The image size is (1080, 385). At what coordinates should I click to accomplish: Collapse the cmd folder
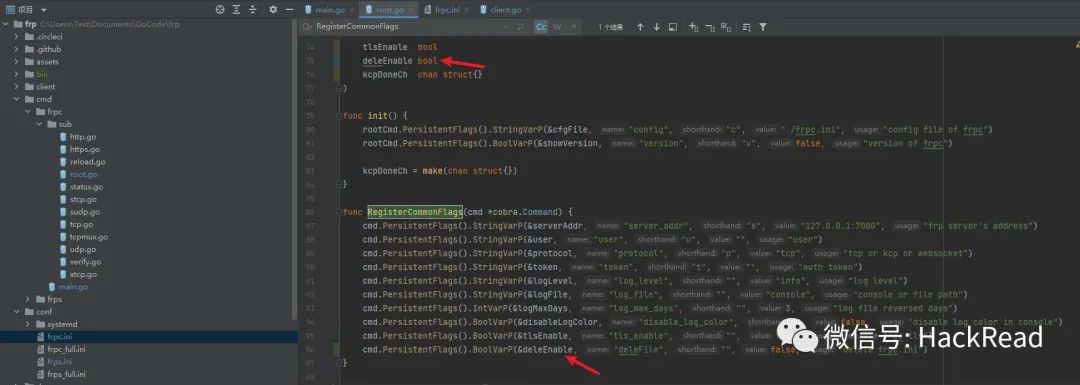tap(17, 99)
